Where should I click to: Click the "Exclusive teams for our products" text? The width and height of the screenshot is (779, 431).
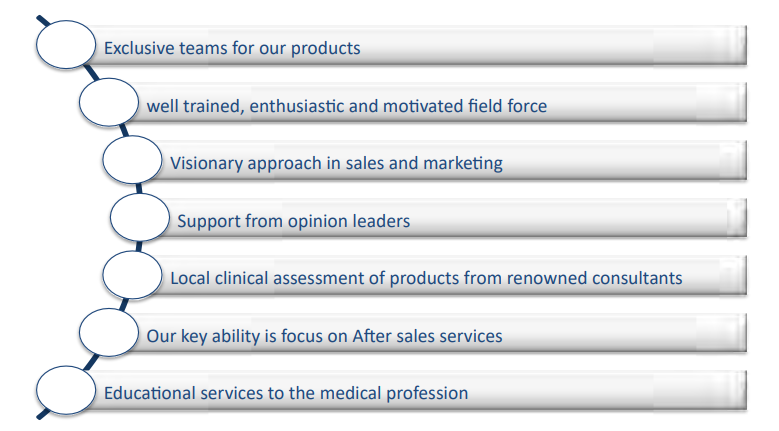pos(232,48)
